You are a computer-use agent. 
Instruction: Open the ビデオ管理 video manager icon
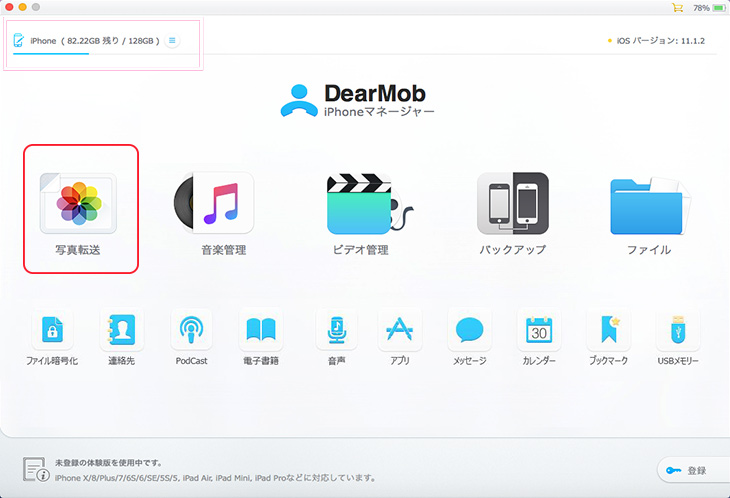(370, 204)
